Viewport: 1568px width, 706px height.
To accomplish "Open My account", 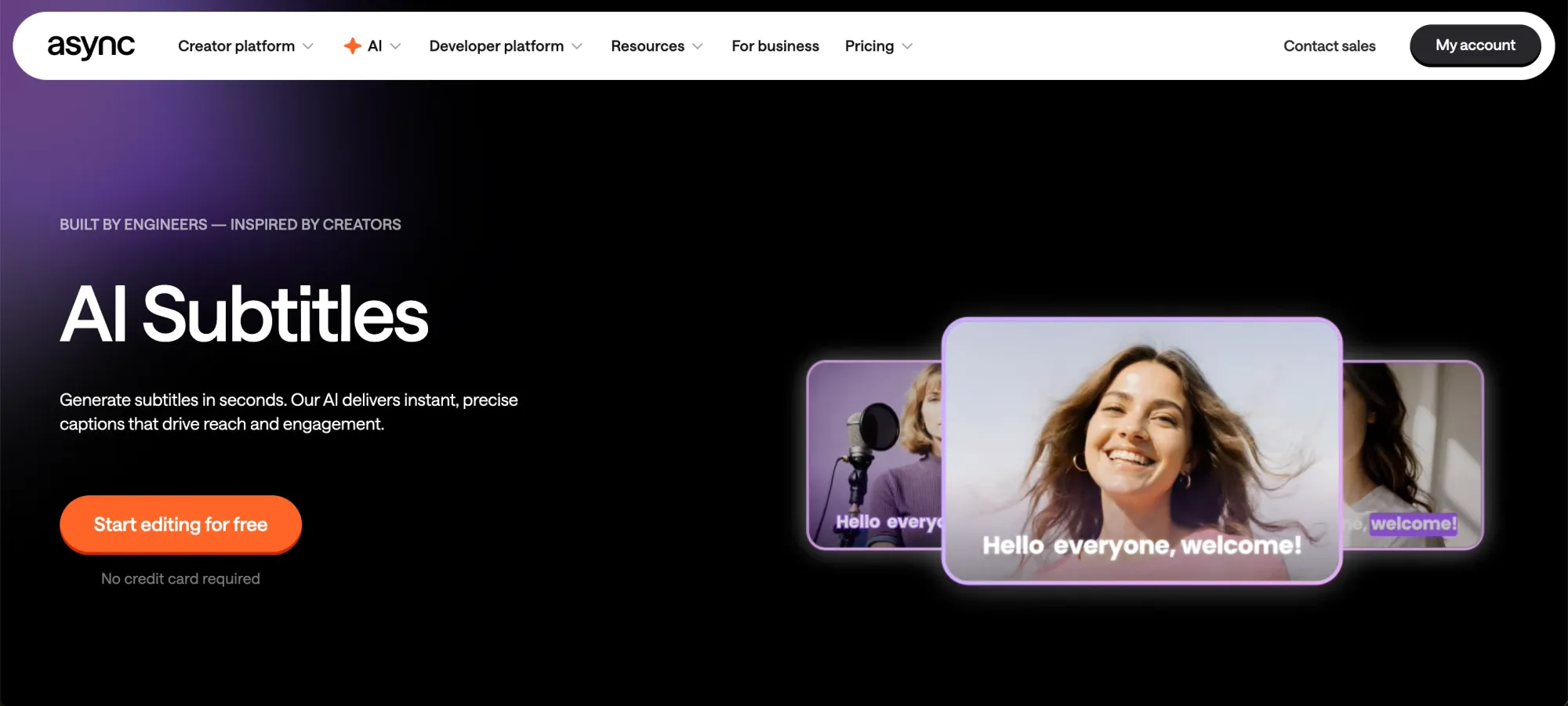I will [x=1475, y=45].
